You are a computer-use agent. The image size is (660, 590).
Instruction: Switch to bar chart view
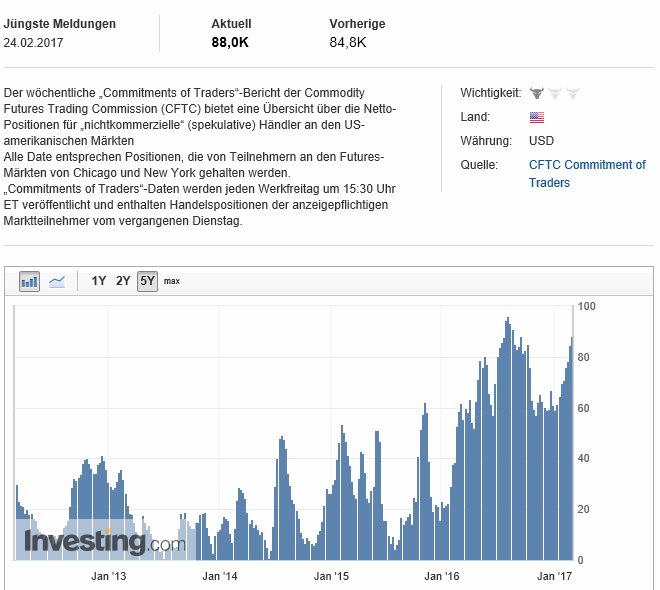coord(29,281)
